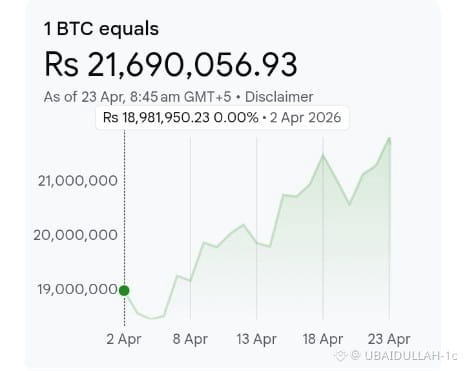Click the 0.00% change in tooltip
This screenshot has height=371, width=465.
tap(236, 118)
